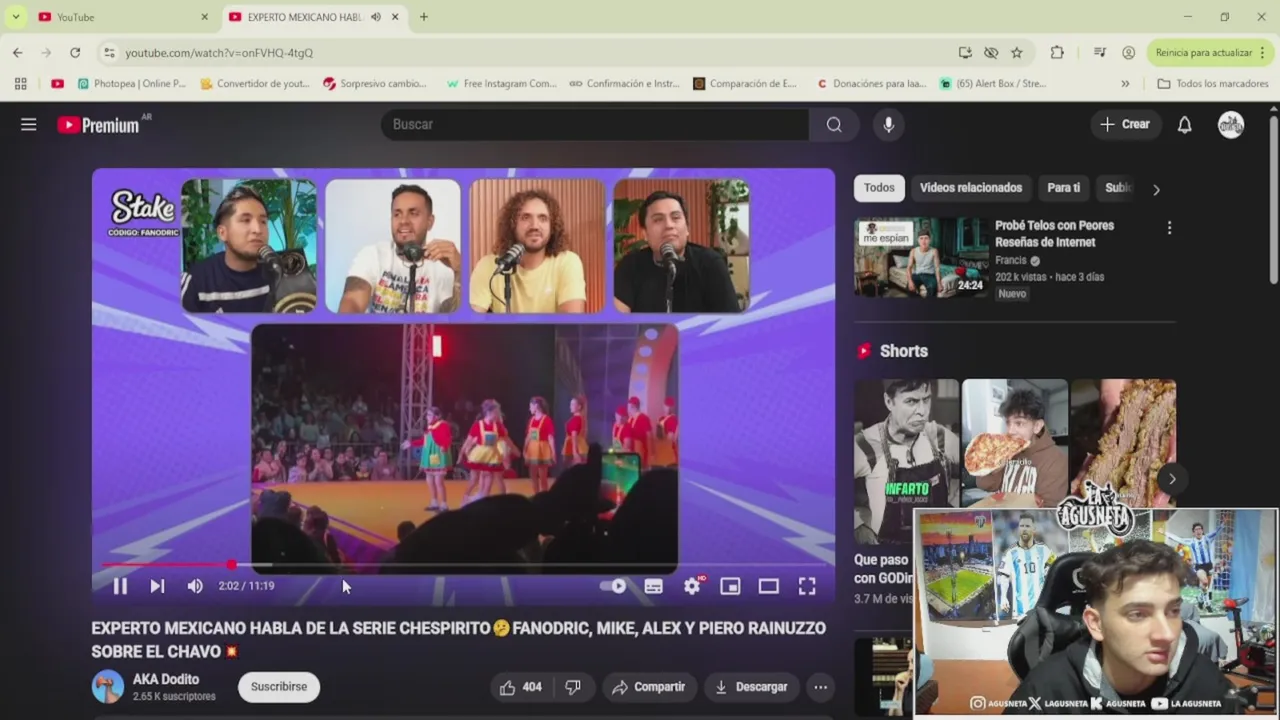This screenshot has height=720, width=1280.
Task: Click Reinicia para actualizar button
Action: [1204, 52]
